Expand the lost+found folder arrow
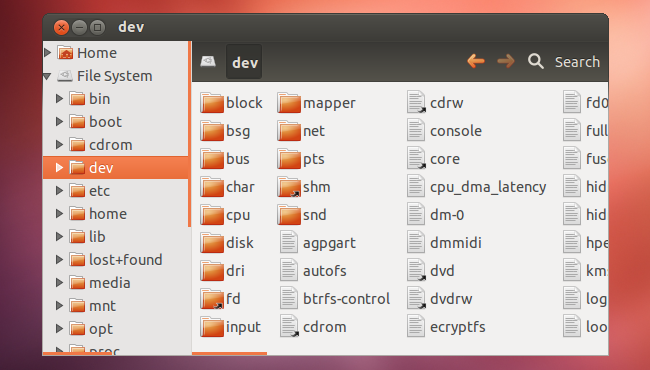Viewport: 650px width, 370px height. tap(59, 260)
